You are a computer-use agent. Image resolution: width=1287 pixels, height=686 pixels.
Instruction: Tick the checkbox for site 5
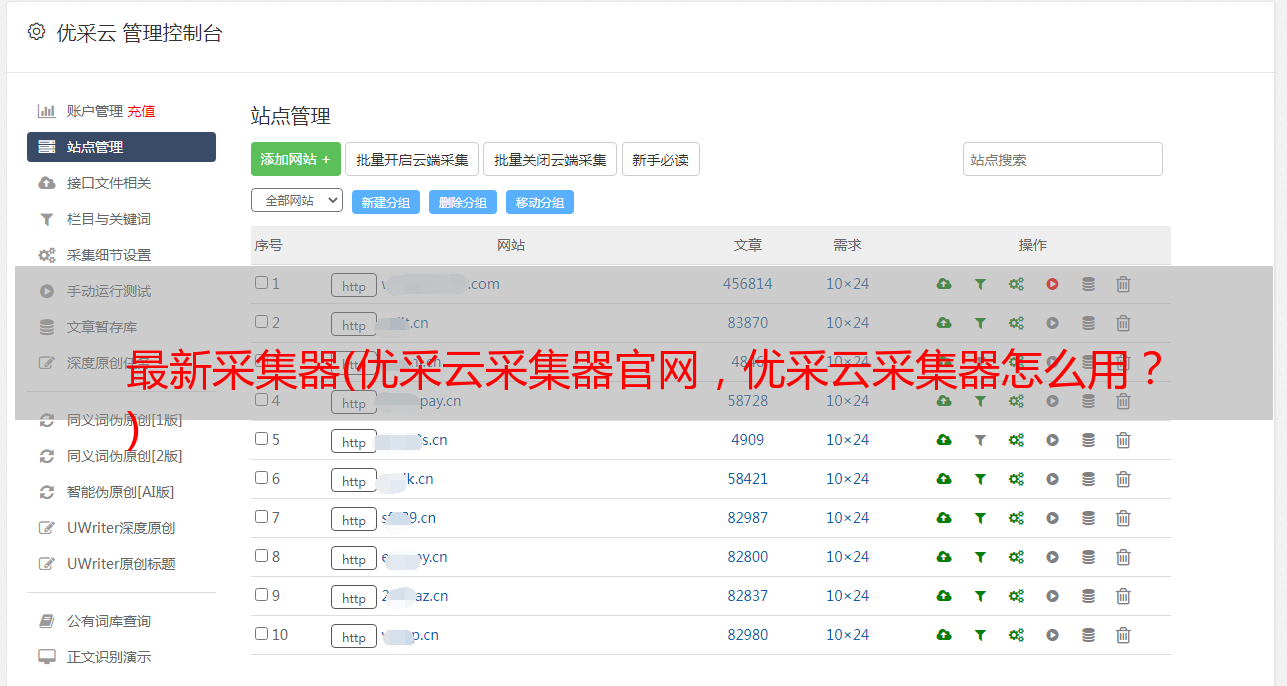point(261,439)
